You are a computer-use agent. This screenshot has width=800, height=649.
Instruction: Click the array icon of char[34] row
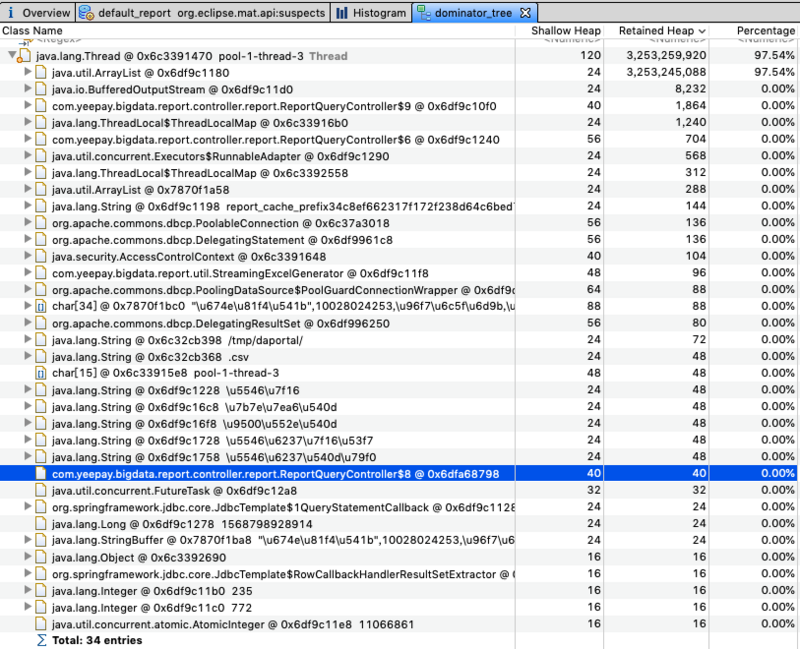(41, 307)
